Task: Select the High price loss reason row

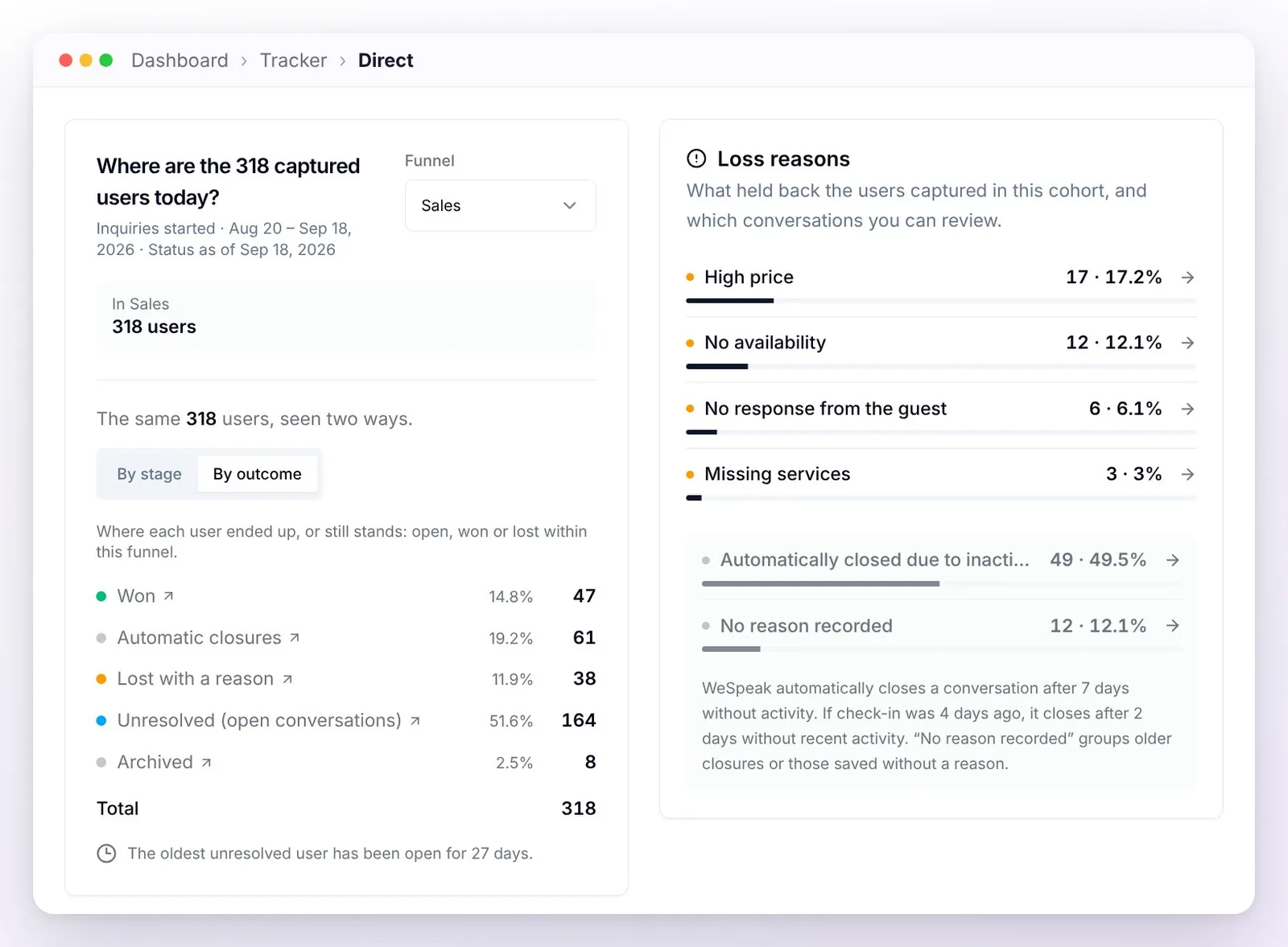Action: pos(941,283)
